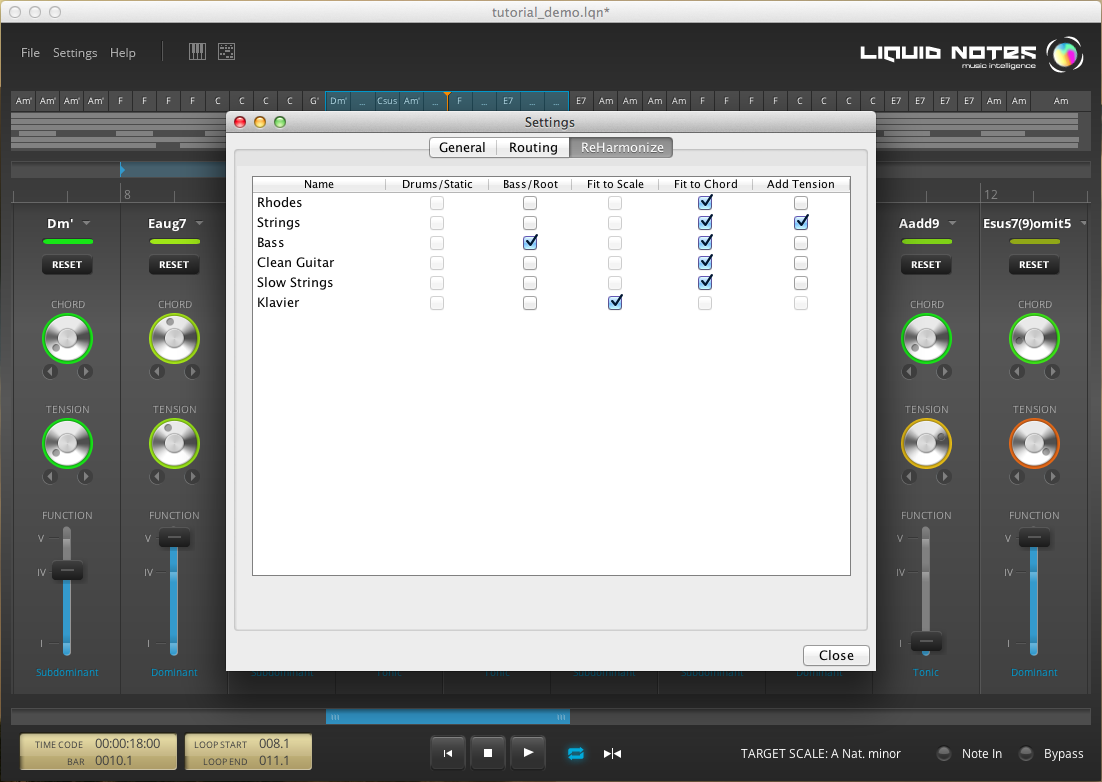Step Aadd9 chord knob right arrow
Screen dimensions: 1102x782
point(944,372)
